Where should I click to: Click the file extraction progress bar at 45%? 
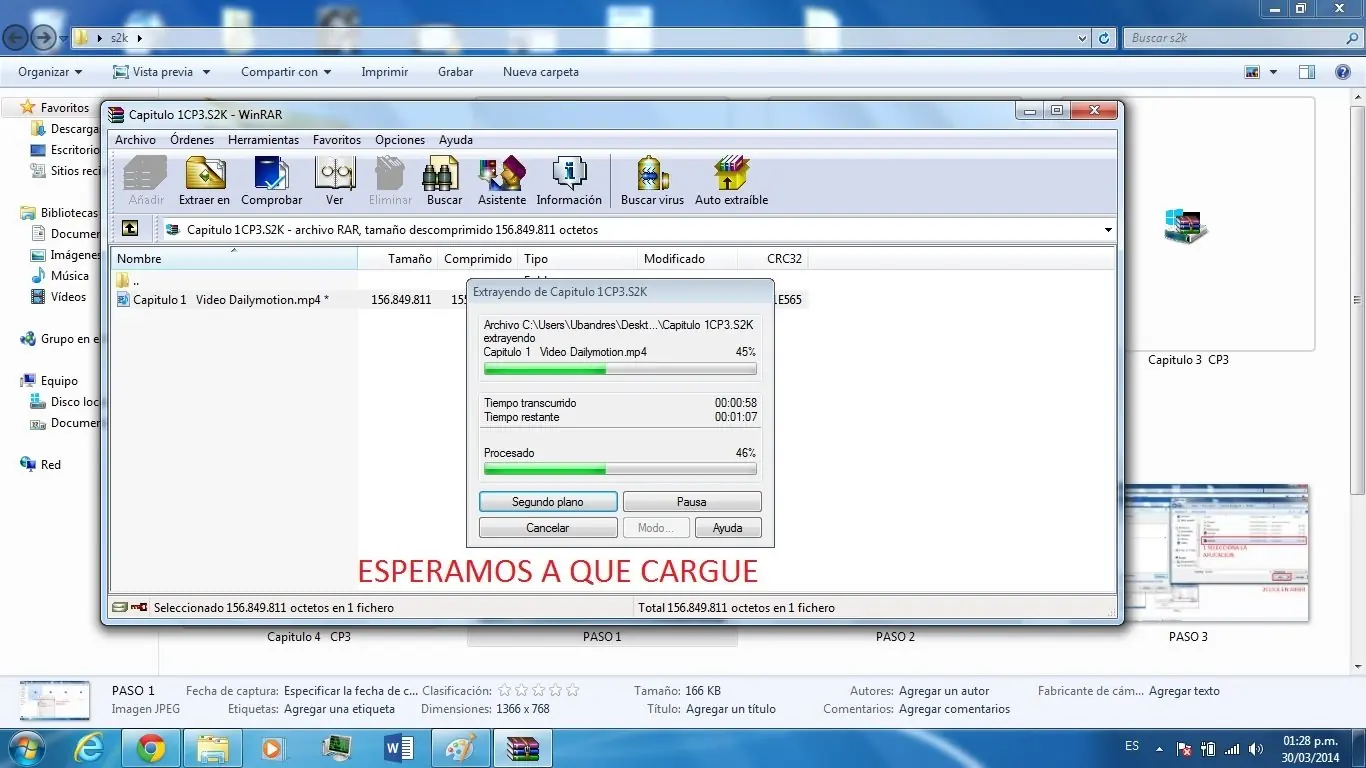coord(620,369)
